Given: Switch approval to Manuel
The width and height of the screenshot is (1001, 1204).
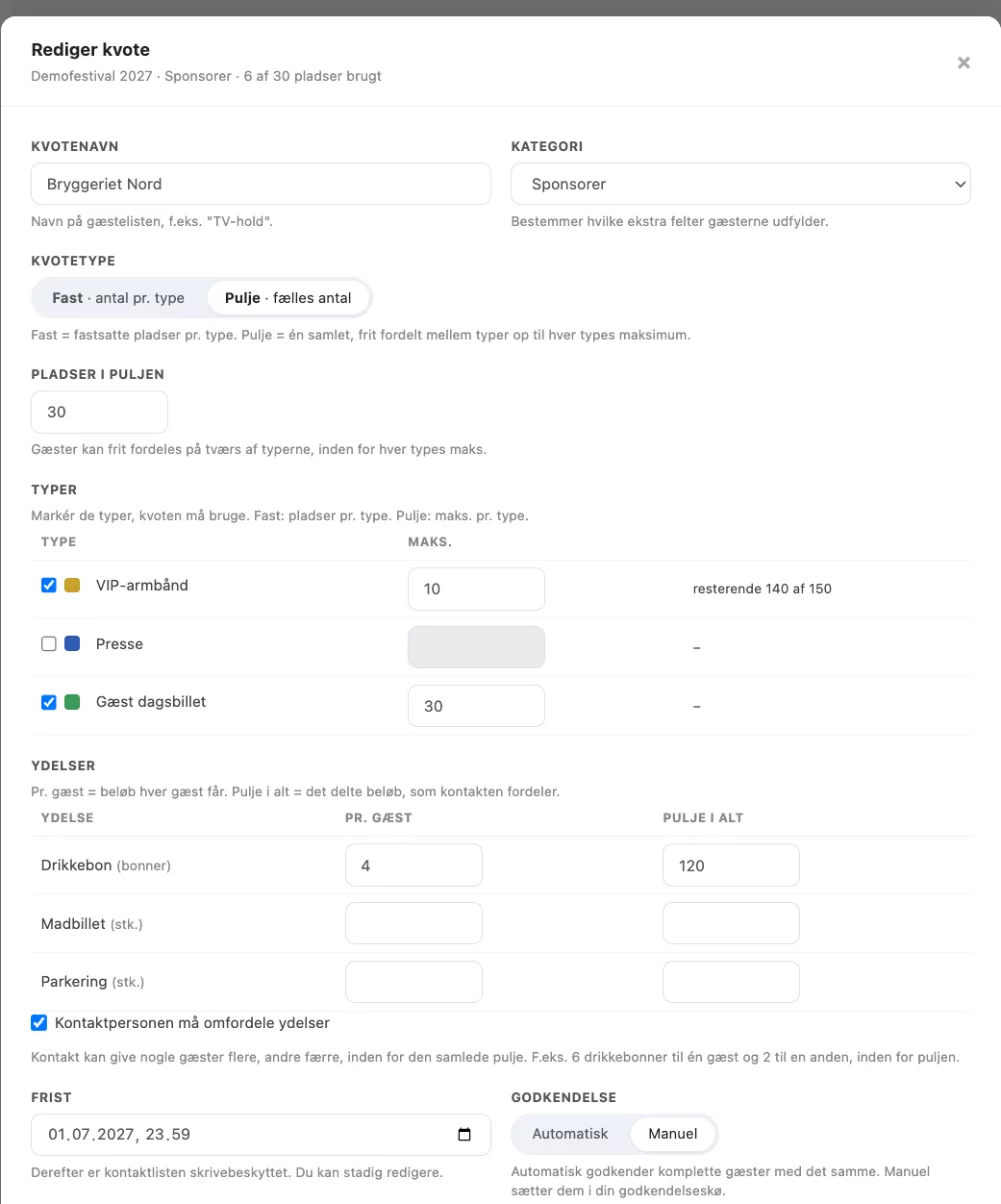Looking at the screenshot, I should pyautogui.click(x=673, y=1135).
